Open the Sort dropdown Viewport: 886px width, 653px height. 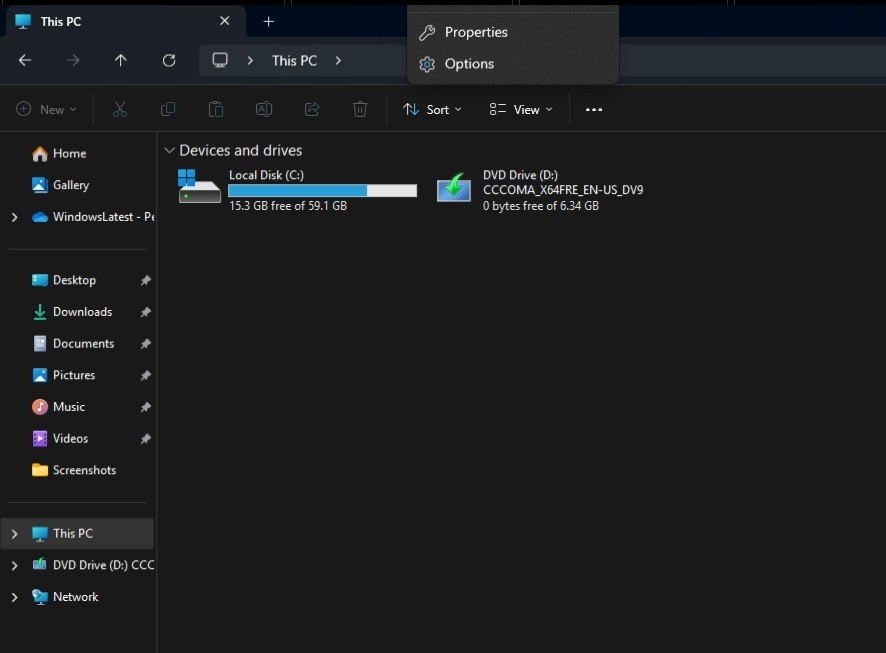pyautogui.click(x=432, y=109)
